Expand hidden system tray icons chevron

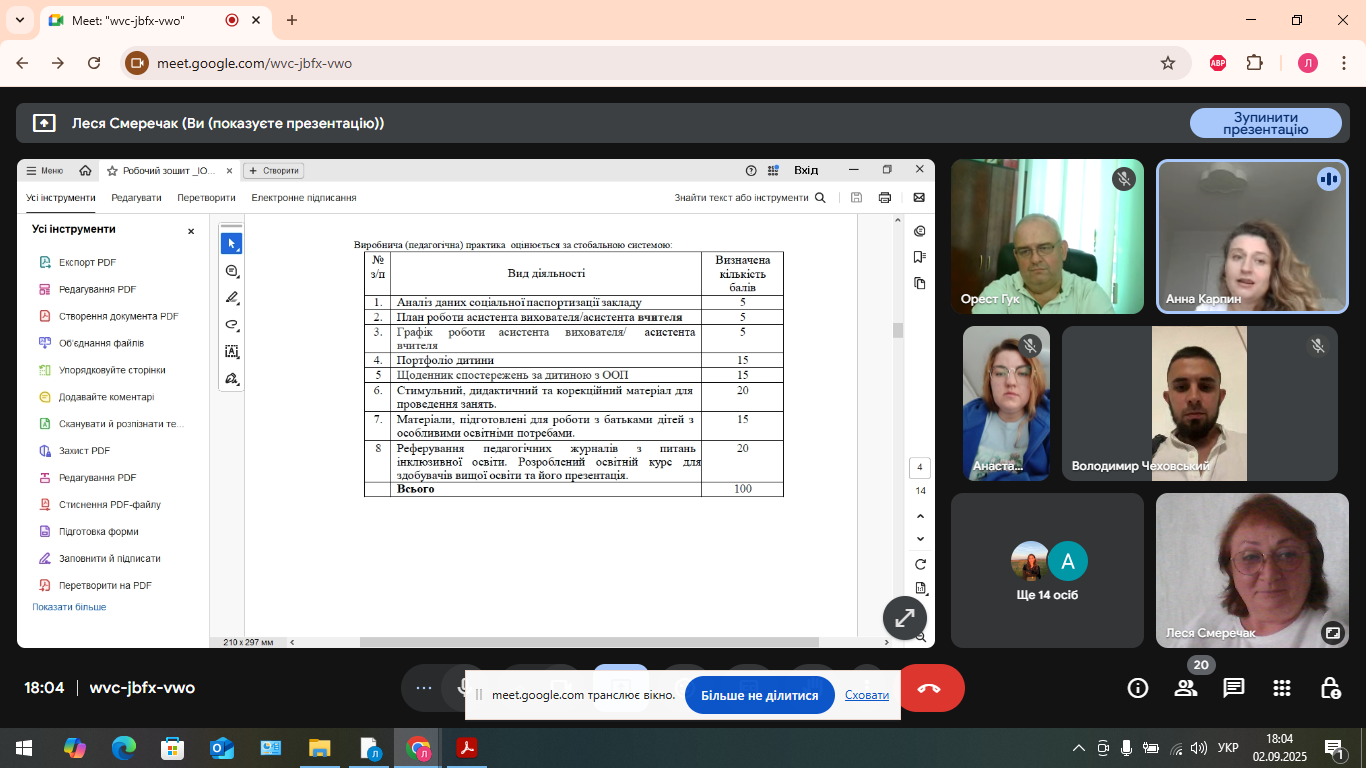[x=1078, y=748]
